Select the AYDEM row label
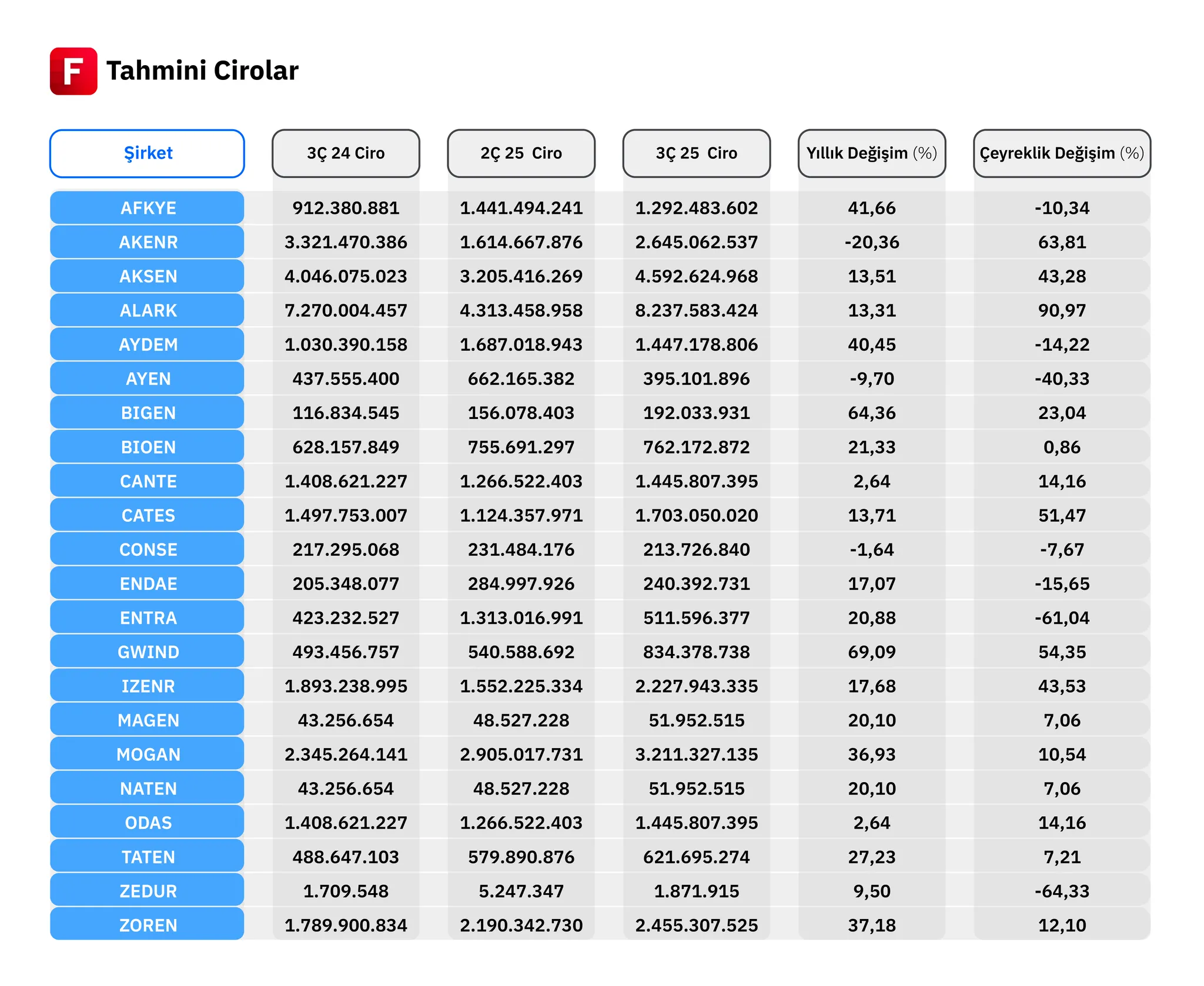Screen dimensions: 1204x986 (148, 344)
